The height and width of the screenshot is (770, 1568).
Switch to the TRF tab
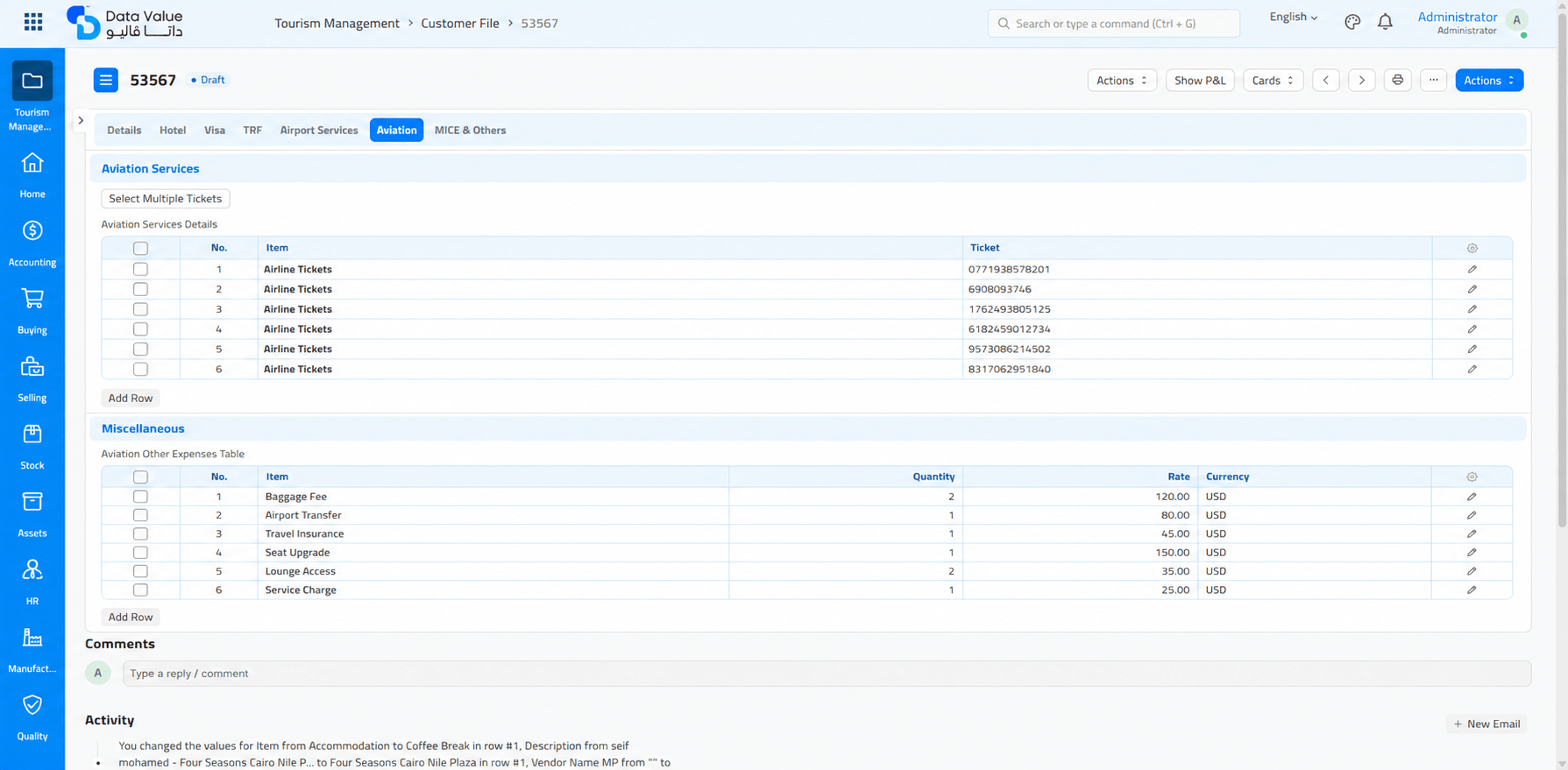tap(252, 130)
